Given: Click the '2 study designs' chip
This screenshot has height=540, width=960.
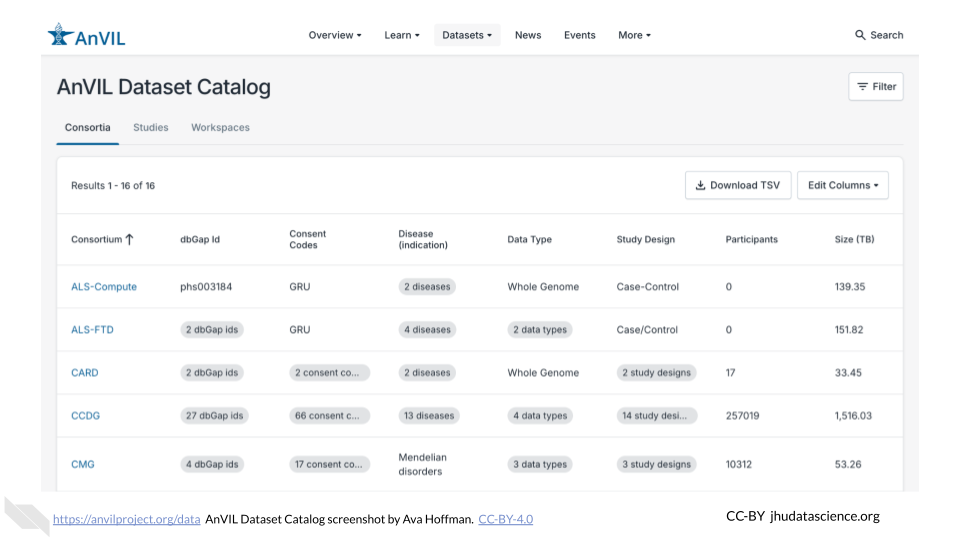Looking at the screenshot, I should point(656,372).
